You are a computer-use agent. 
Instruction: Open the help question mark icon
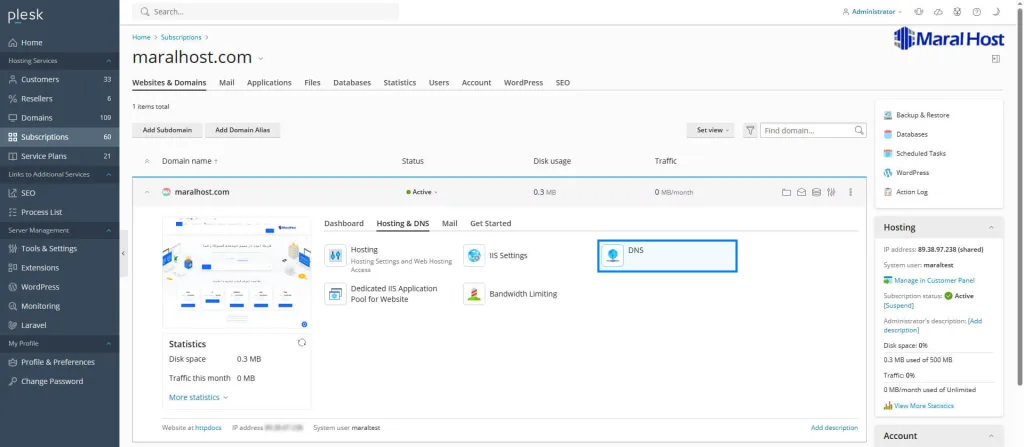coord(976,12)
